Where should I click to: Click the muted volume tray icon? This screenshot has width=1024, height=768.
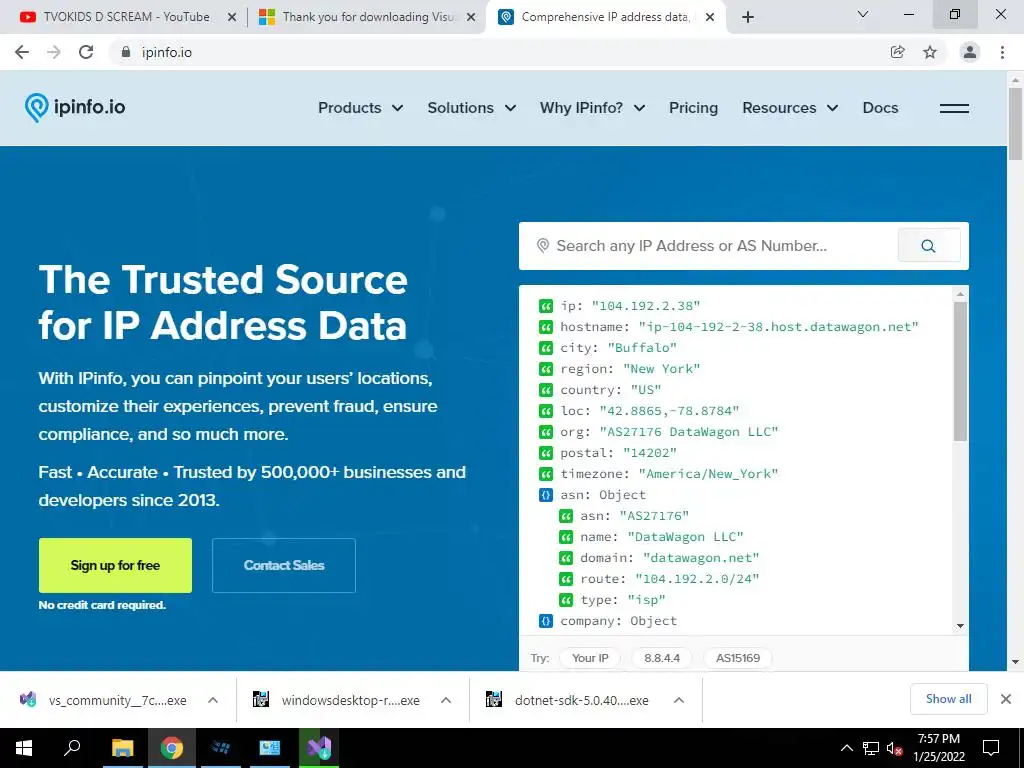[x=895, y=748]
